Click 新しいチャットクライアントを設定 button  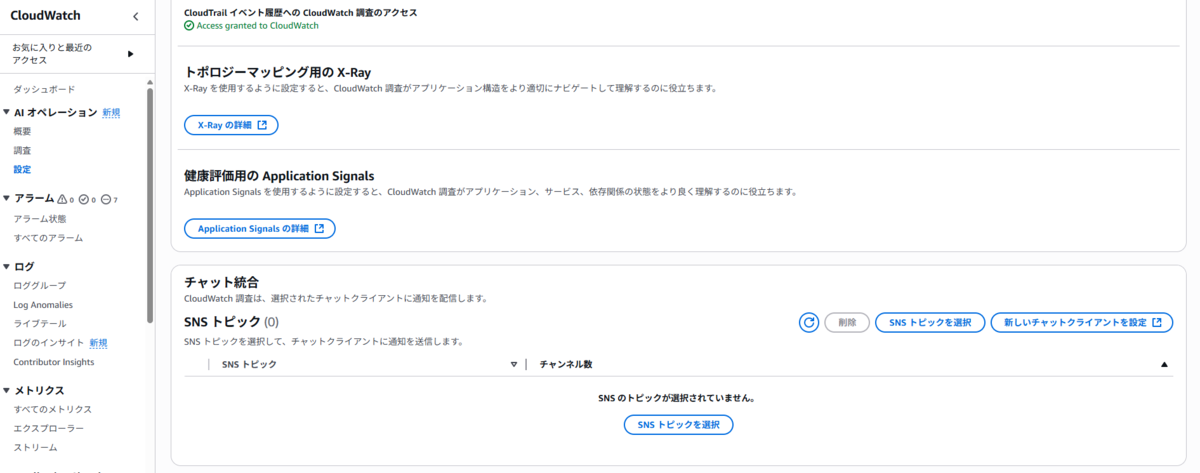[x=1082, y=322]
